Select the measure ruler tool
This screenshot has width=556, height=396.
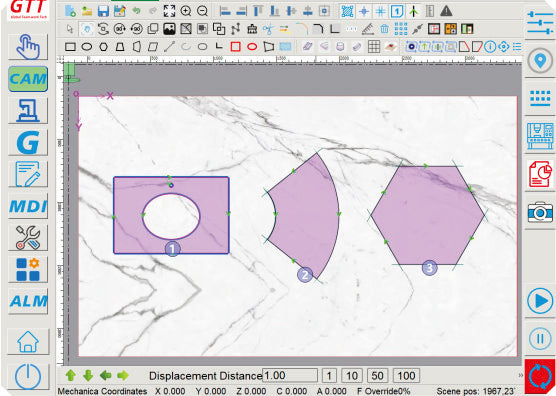368,29
